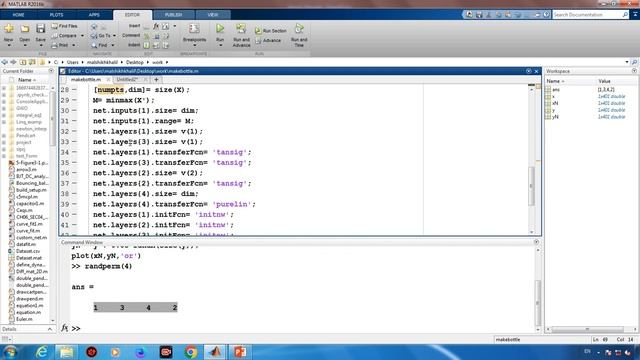640x360 pixels.
Task: Open the Breakpoints dropdown arrow
Action: coord(194,45)
